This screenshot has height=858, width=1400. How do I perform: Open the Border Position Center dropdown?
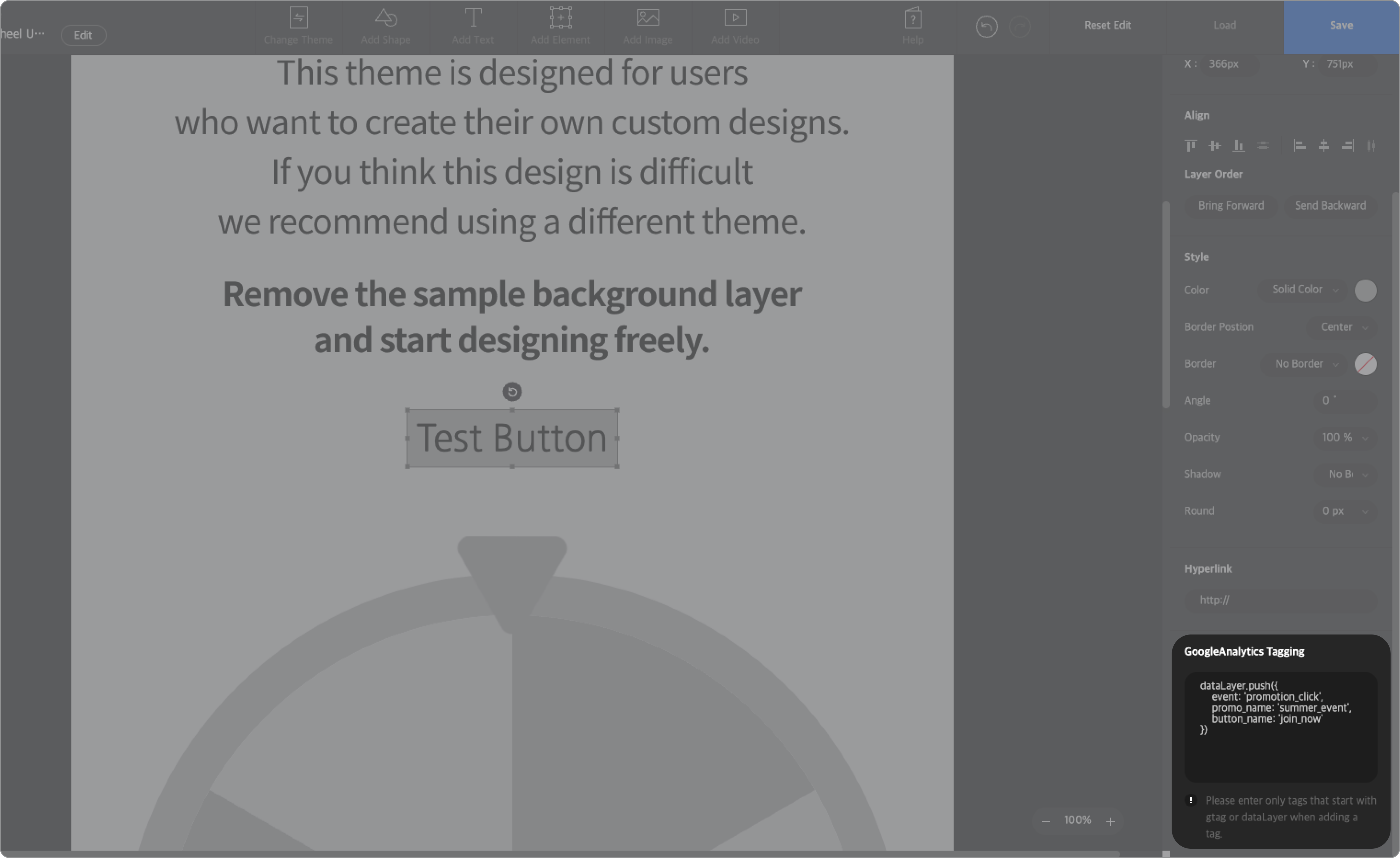click(x=1344, y=327)
